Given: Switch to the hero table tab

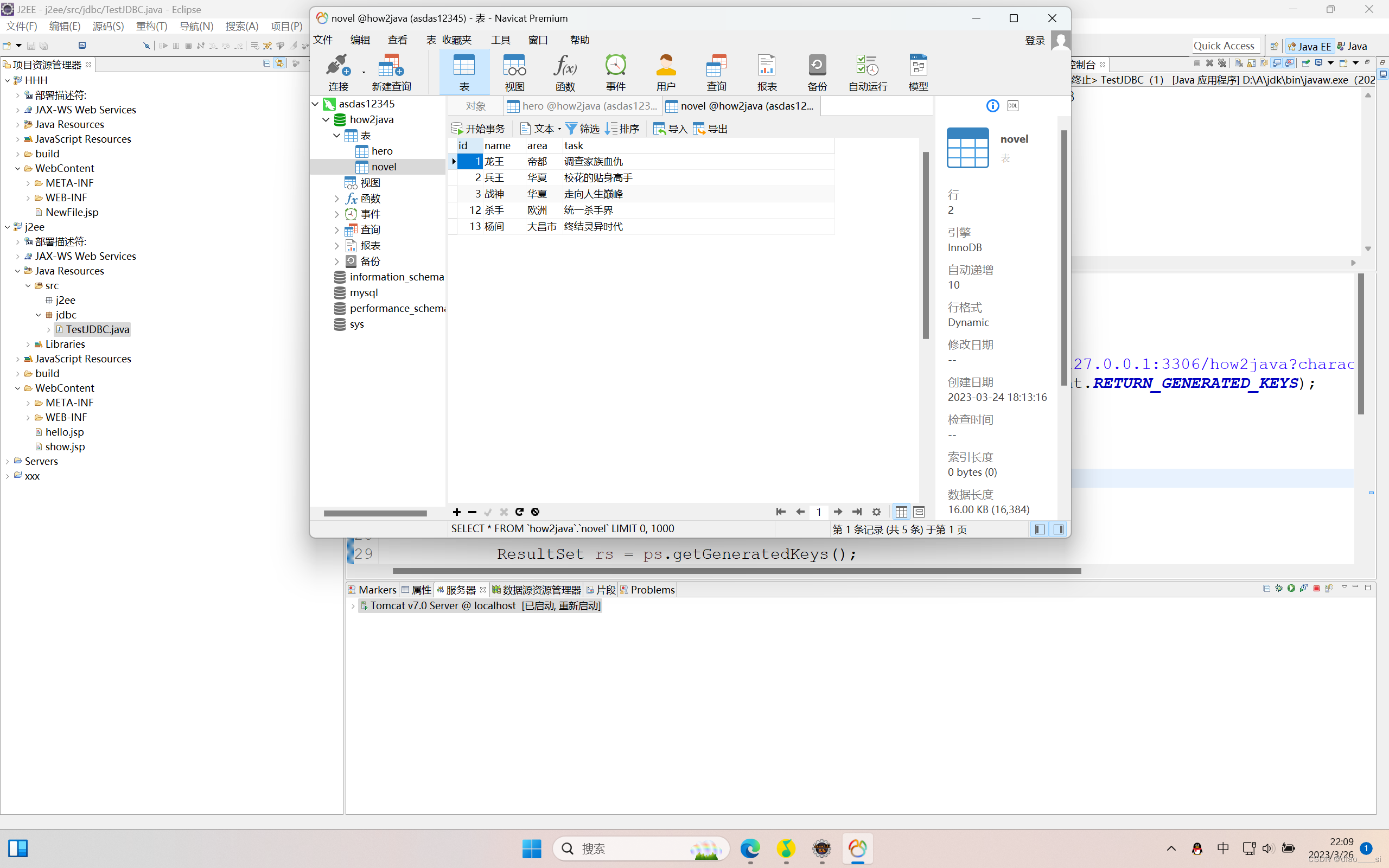Looking at the screenshot, I should coord(583,106).
